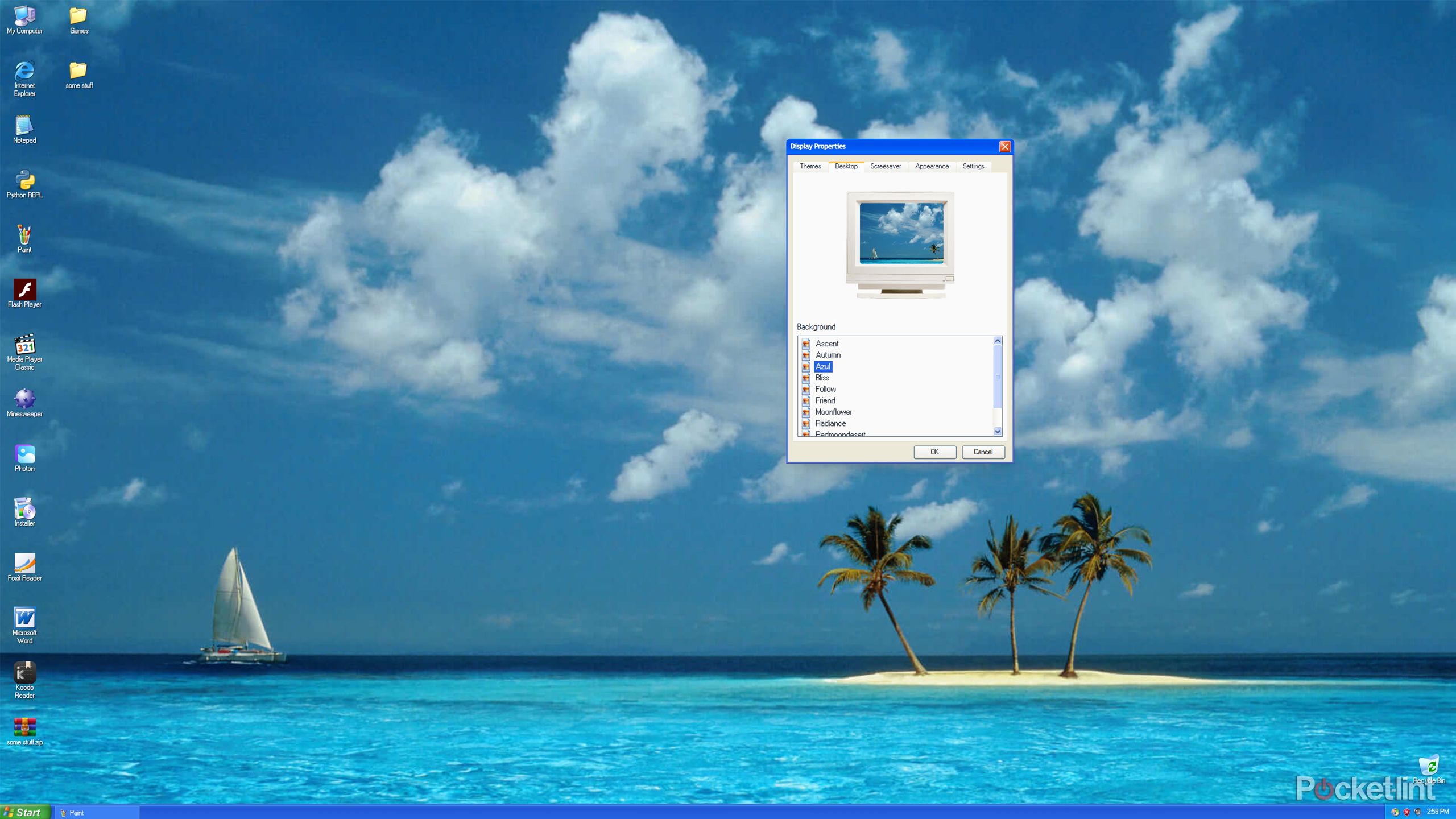Select the Radiance background
Image resolution: width=1456 pixels, height=819 pixels.
830,423
